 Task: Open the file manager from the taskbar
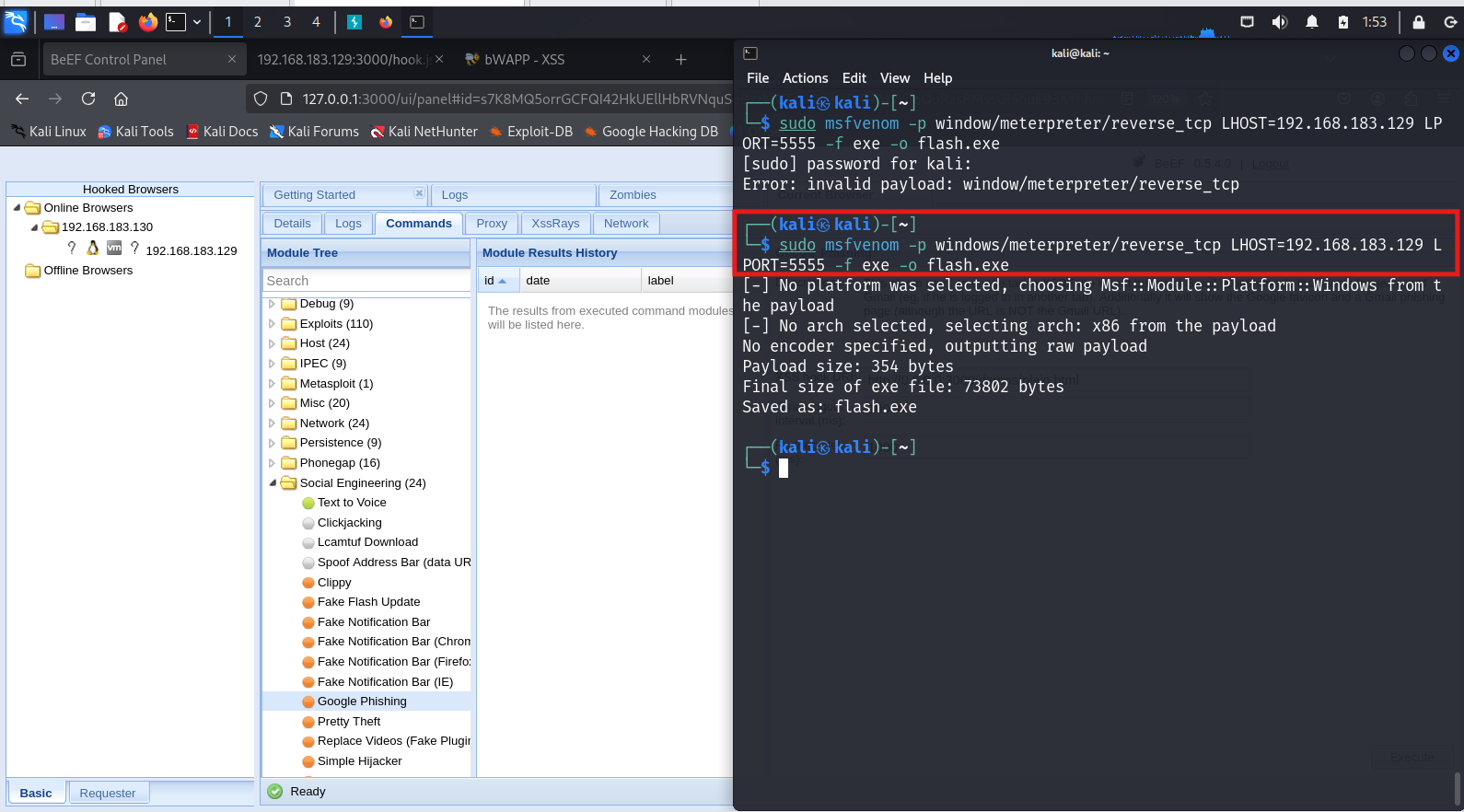(86, 22)
